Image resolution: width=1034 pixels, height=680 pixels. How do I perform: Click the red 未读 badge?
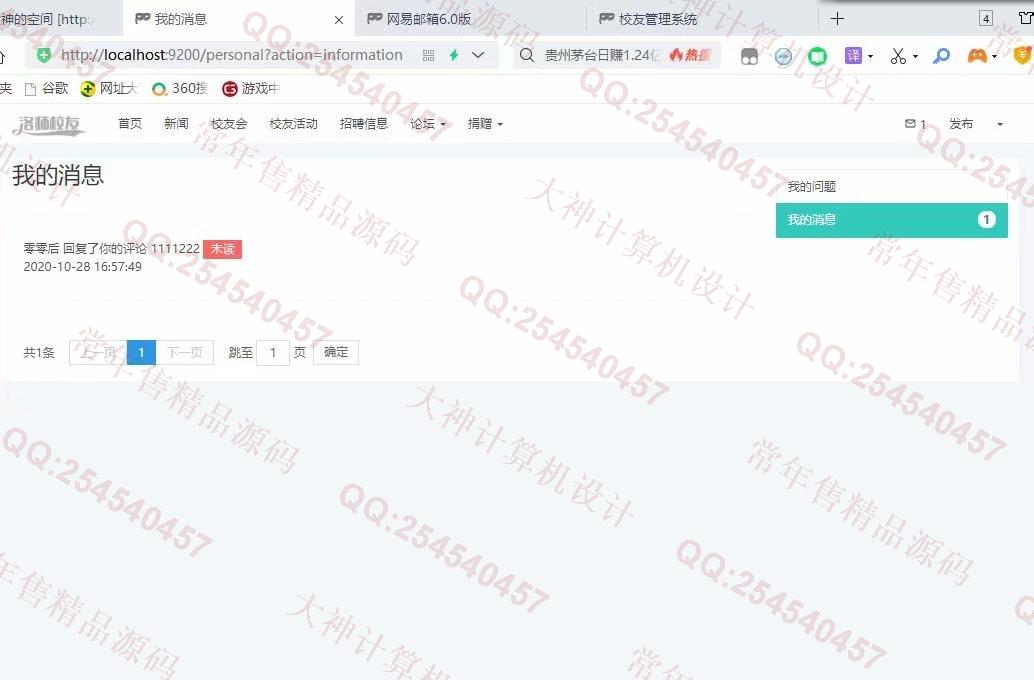tap(223, 249)
